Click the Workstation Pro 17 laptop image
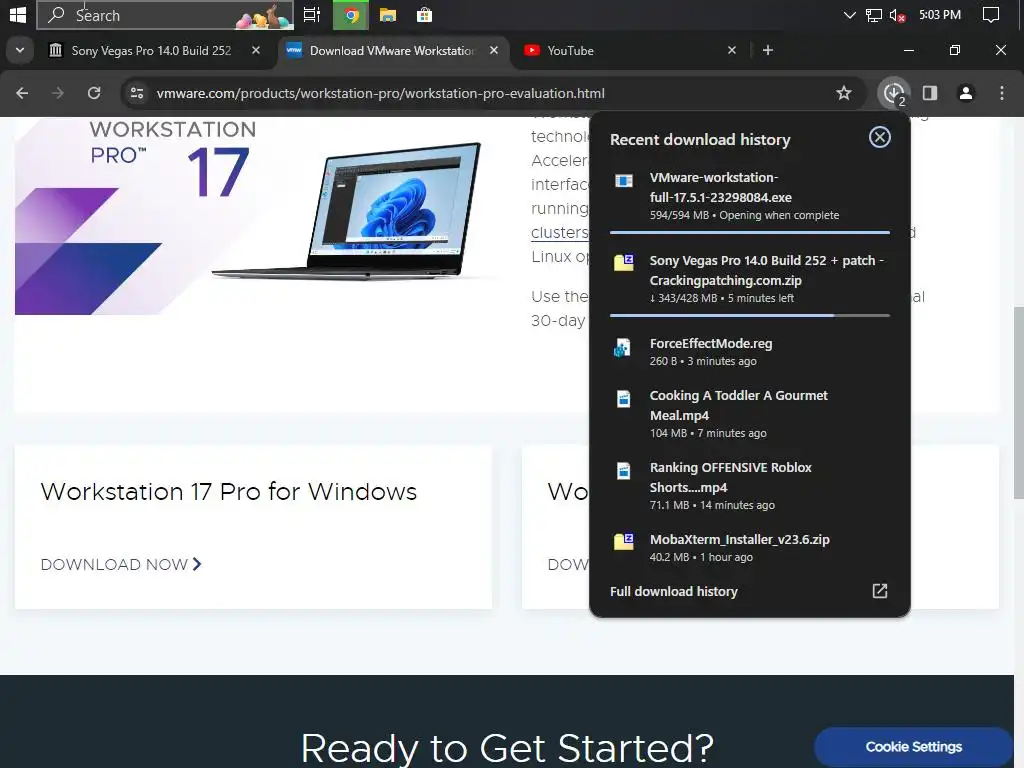This screenshot has height=768, width=1024. [347, 211]
